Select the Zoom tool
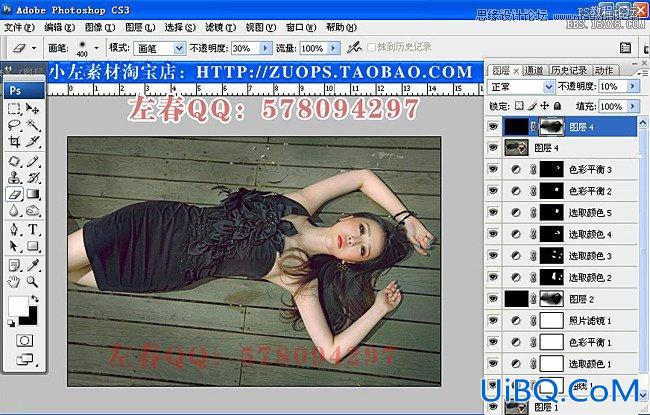The image size is (650, 415). 32,282
